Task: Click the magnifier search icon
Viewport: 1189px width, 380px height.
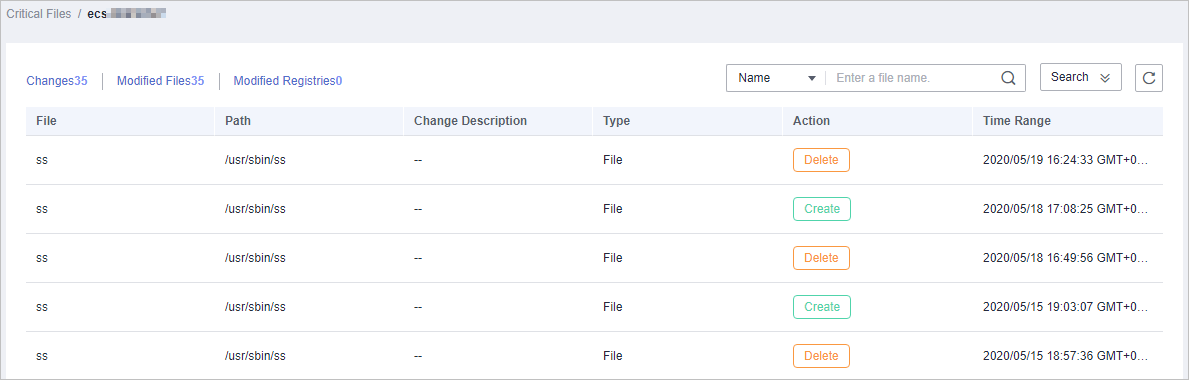Action: pos(1008,78)
